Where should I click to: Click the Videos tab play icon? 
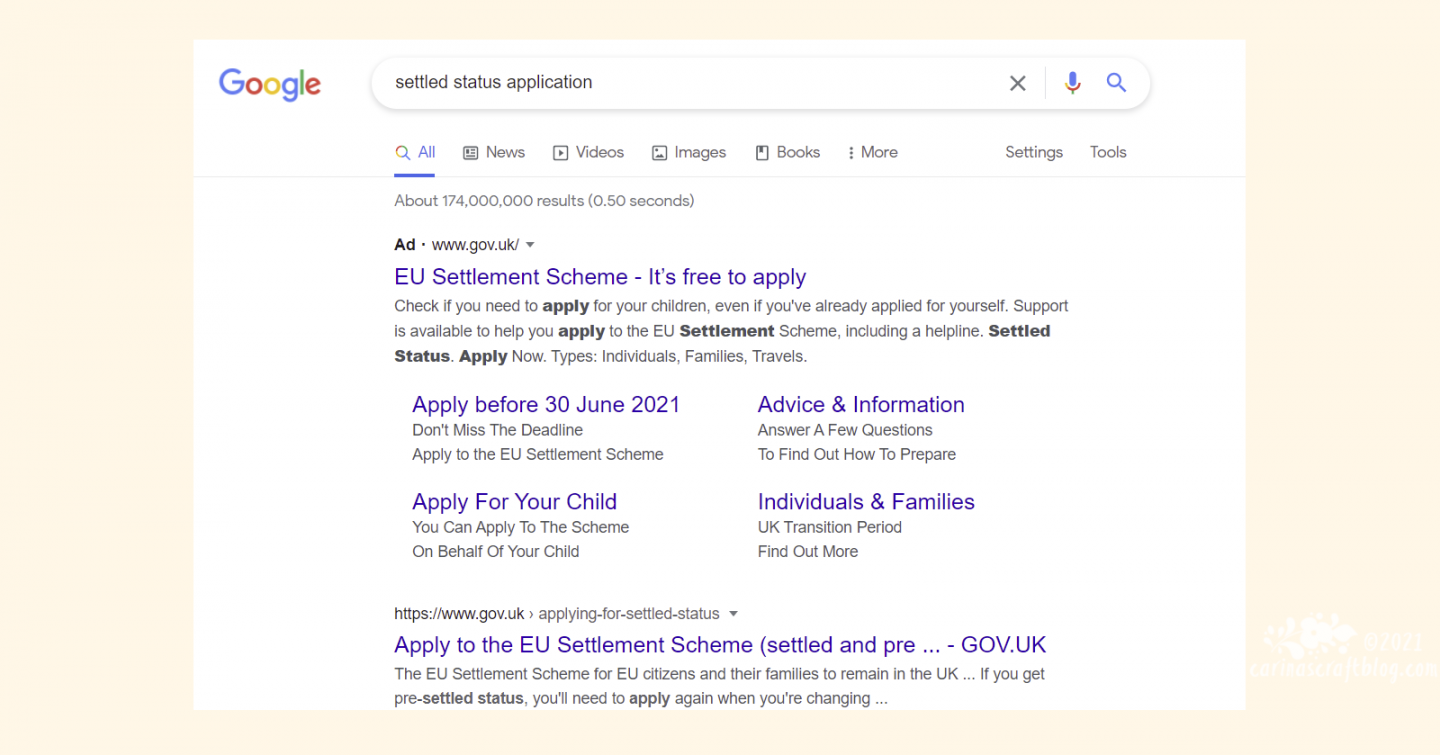[560, 153]
